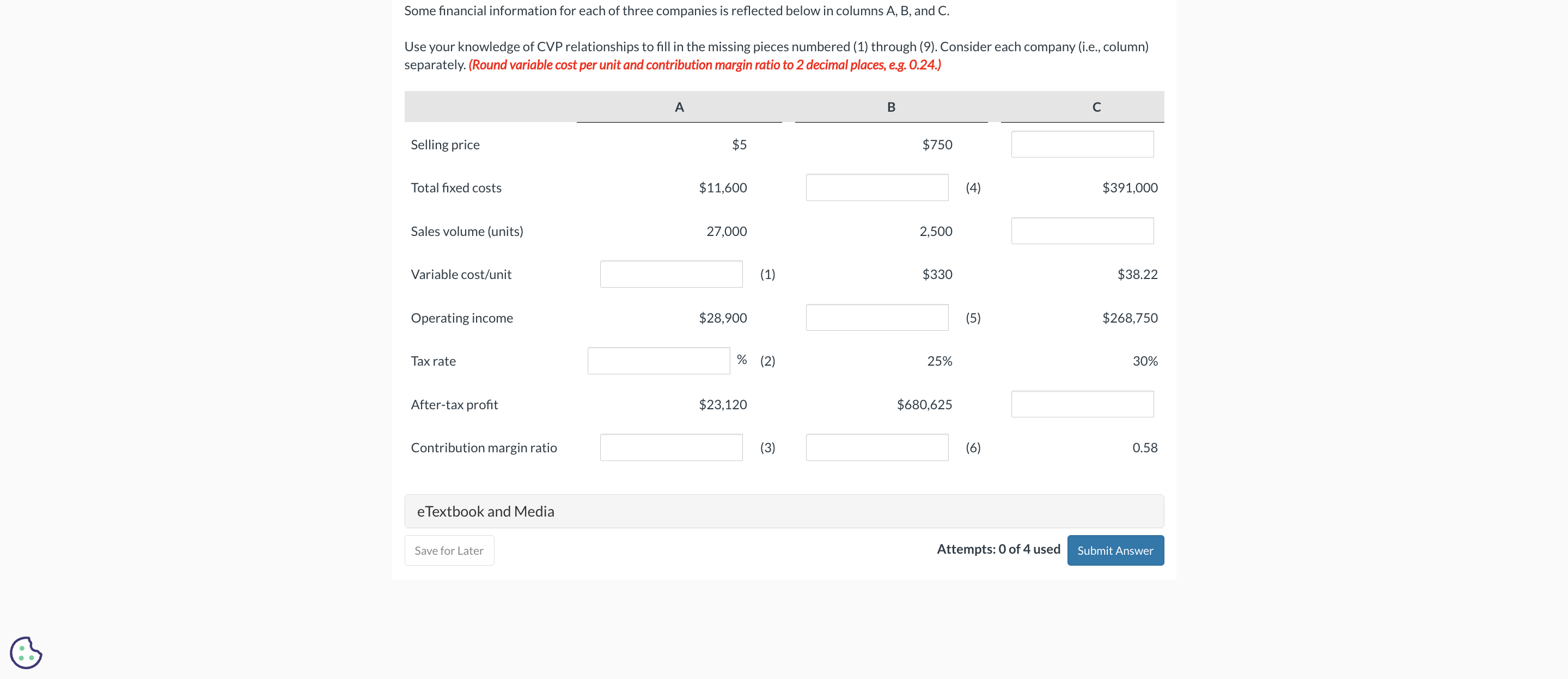The image size is (1568, 679).
Task: Select company B contribution margin ratio input
Action: pyautogui.click(x=876, y=447)
